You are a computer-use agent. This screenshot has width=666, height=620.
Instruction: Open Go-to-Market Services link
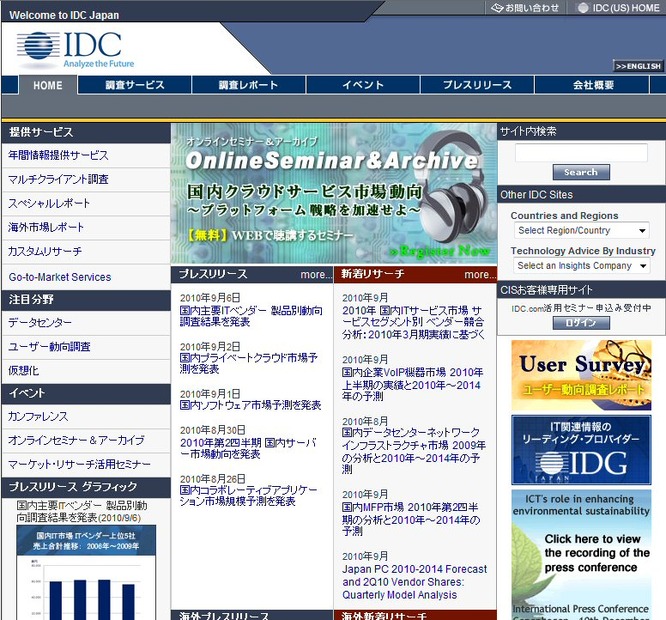click(x=60, y=277)
